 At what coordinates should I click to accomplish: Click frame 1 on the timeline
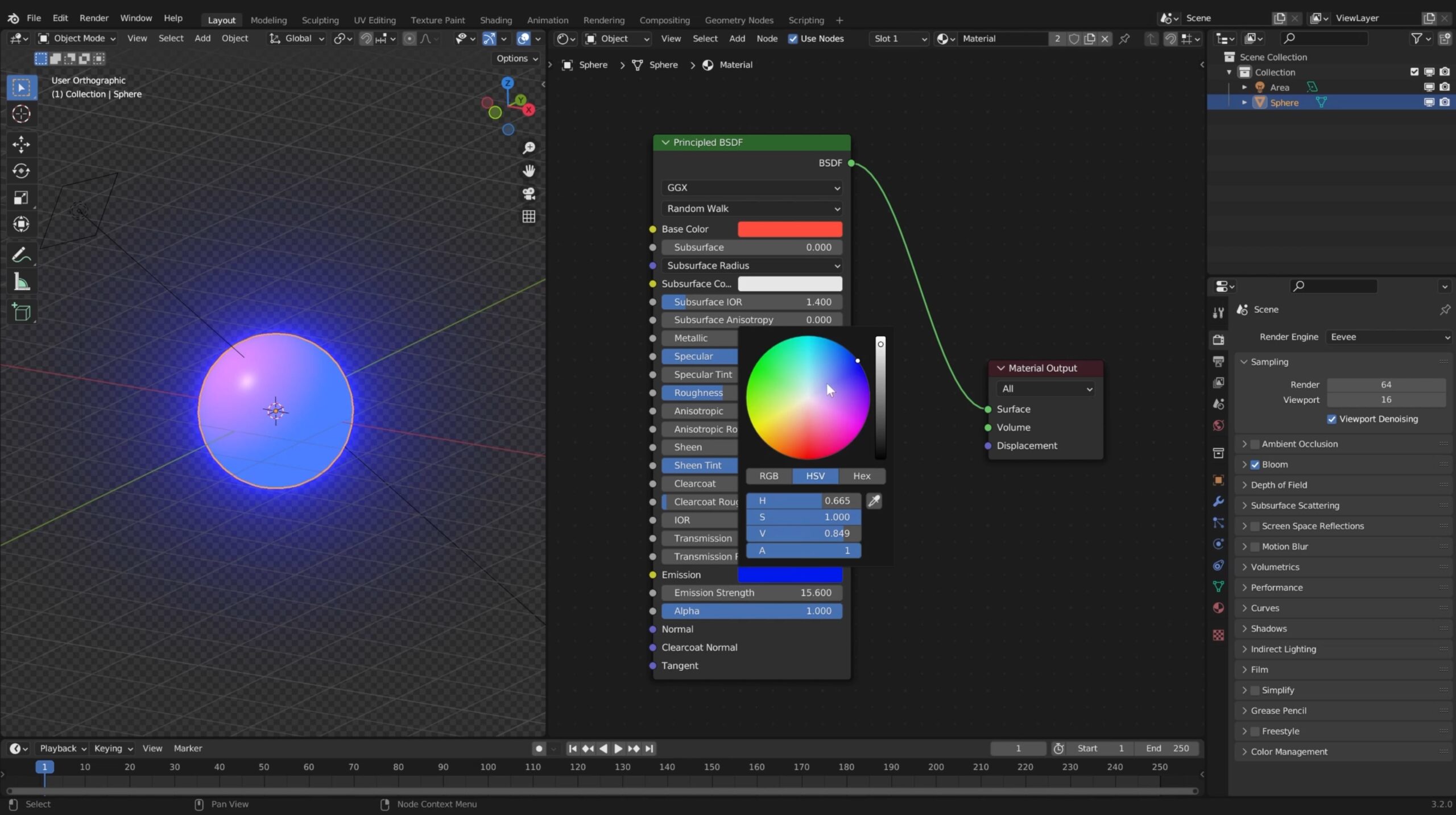pos(44,766)
